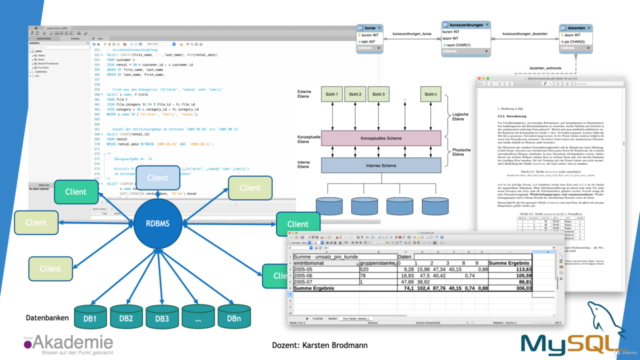The width and height of the screenshot is (640, 360).
Task: Focus the search field in the PDF viewer
Action: point(598,84)
